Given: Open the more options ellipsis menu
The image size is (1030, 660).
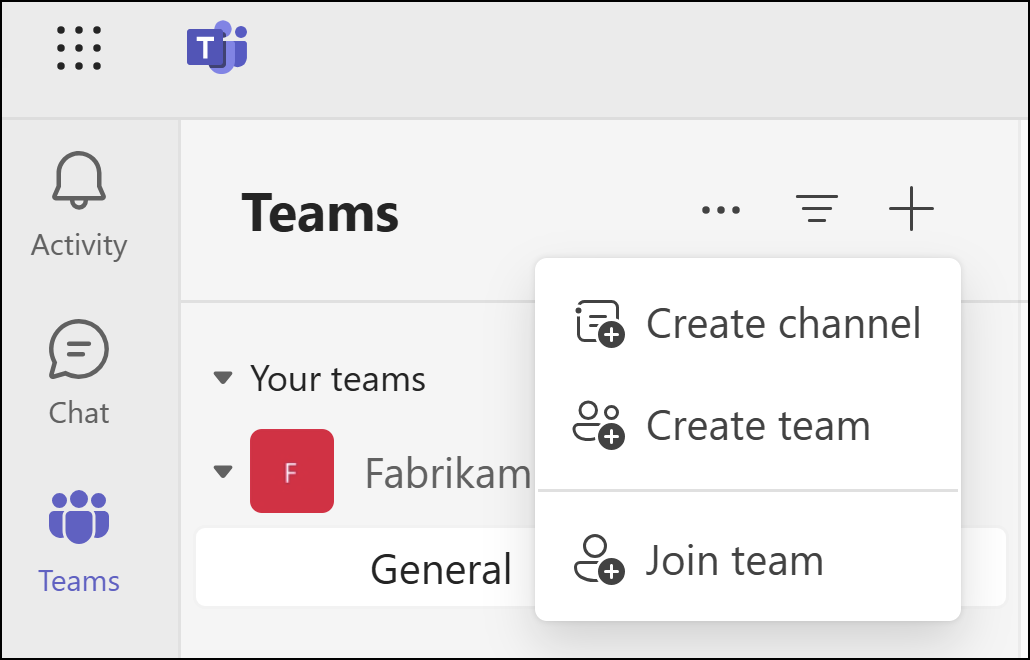Looking at the screenshot, I should (720, 210).
